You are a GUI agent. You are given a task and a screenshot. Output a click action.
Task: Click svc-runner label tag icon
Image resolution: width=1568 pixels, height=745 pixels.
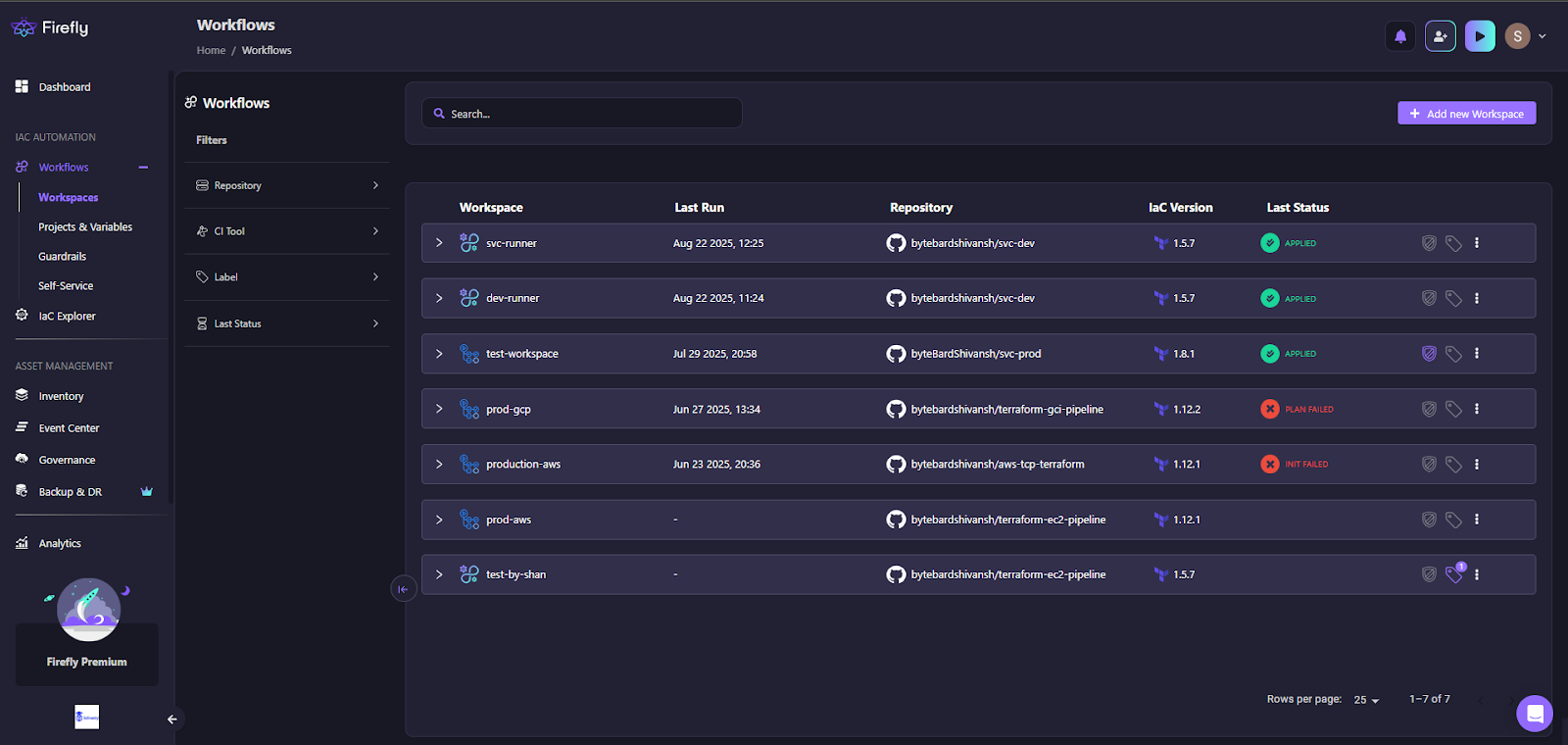(1453, 243)
